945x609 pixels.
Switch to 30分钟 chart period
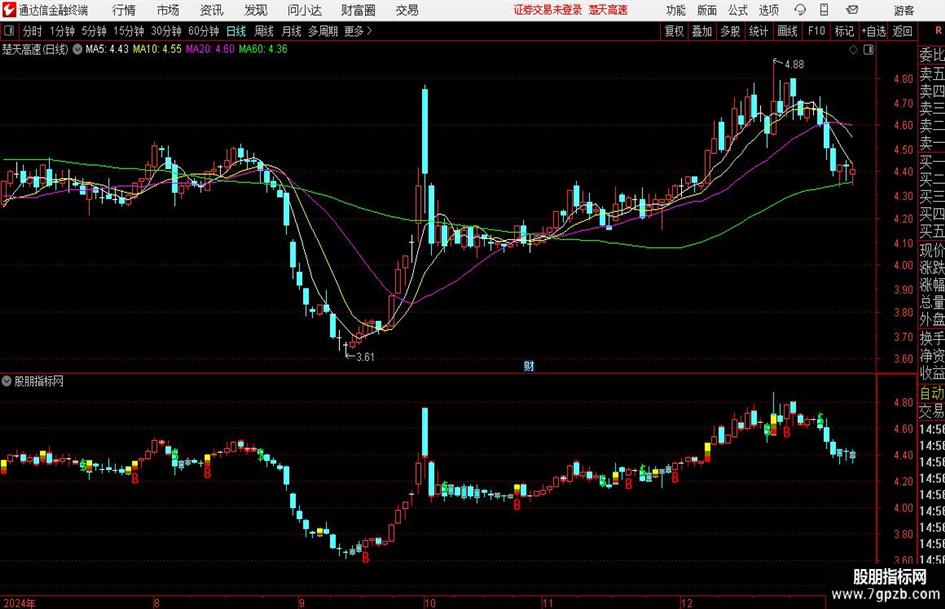pyautogui.click(x=166, y=31)
